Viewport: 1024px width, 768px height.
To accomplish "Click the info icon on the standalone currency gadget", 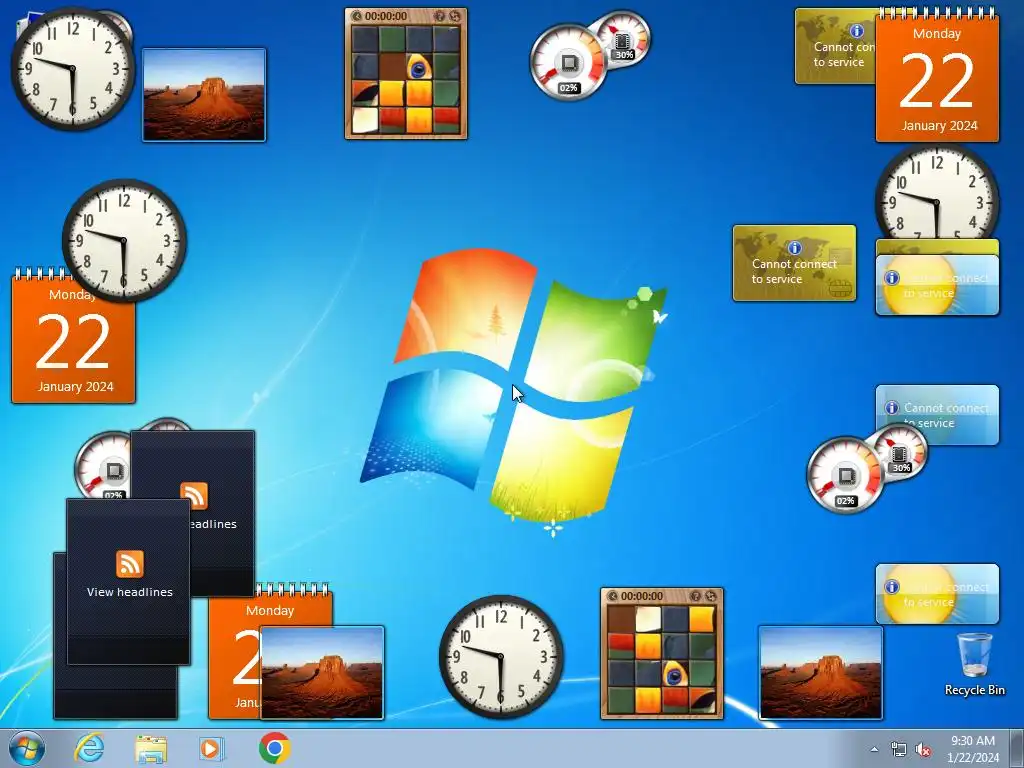I will (x=794, y=248).
